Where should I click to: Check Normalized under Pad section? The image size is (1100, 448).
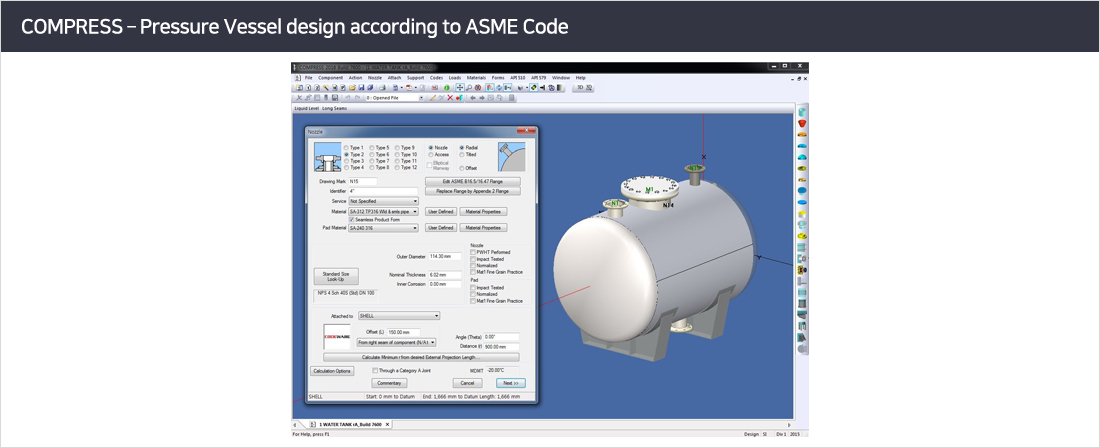point(473,294)
